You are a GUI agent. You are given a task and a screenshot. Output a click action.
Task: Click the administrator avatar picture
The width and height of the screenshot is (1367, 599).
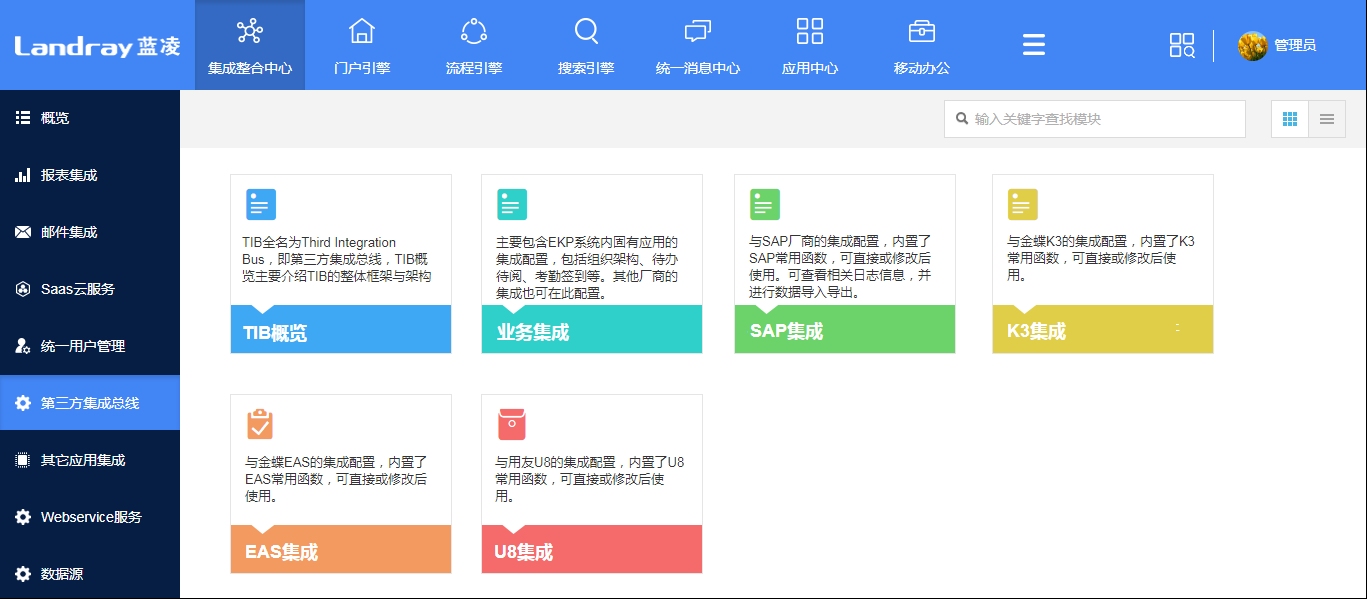pos(1253,46)
